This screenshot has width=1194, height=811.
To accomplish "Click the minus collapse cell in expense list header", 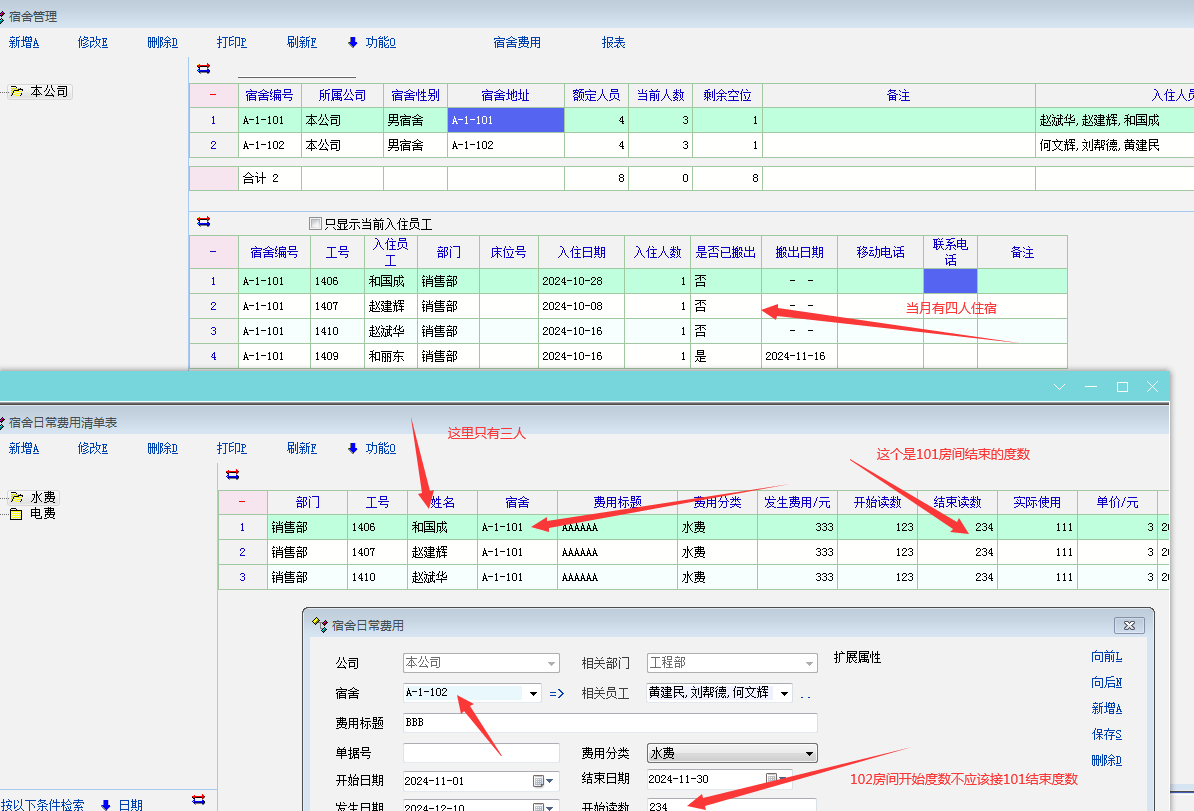I will [242, 502].
